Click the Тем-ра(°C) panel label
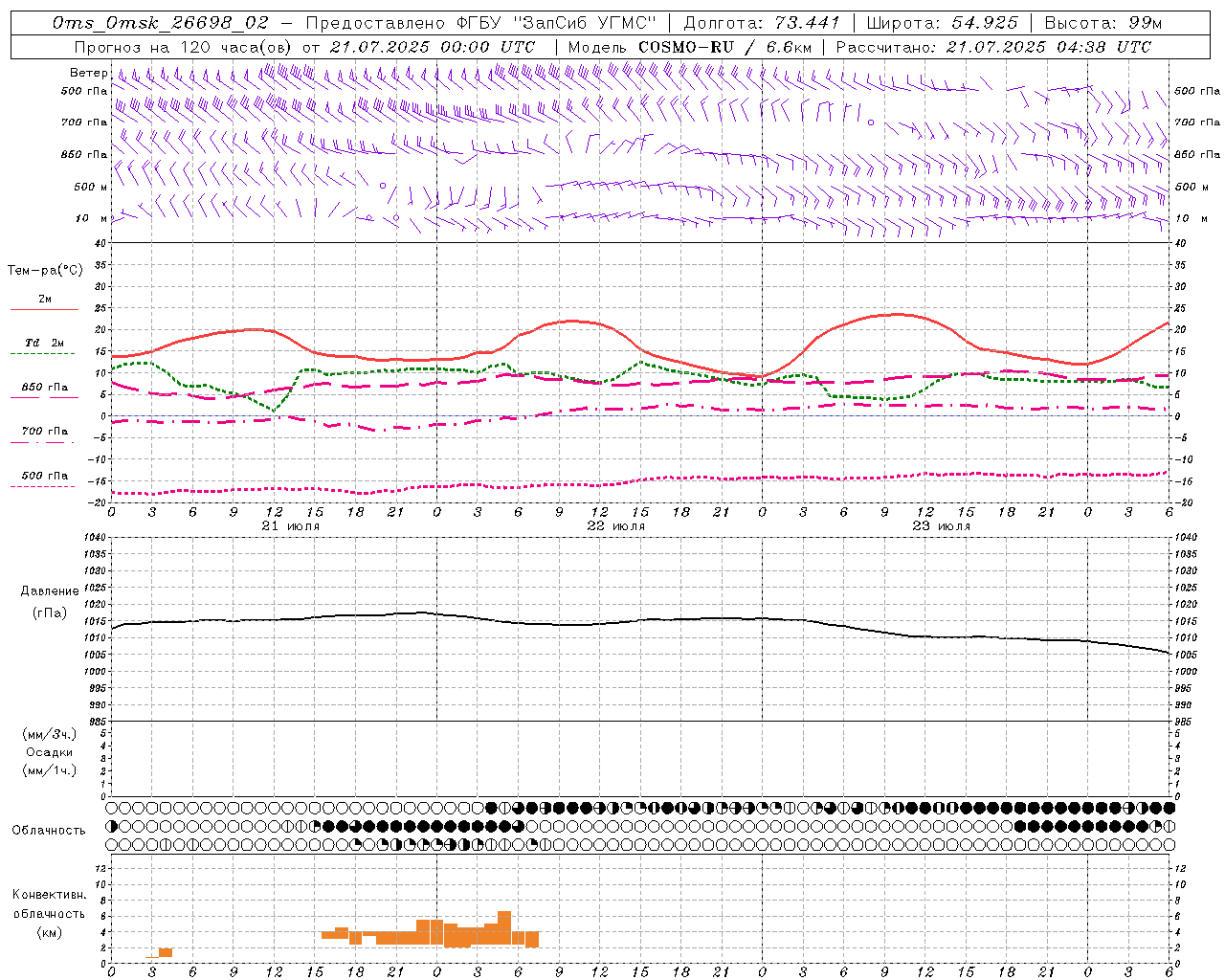This screenshot has height=980, width=1225. pyautogui.click(x=45, y=271)
